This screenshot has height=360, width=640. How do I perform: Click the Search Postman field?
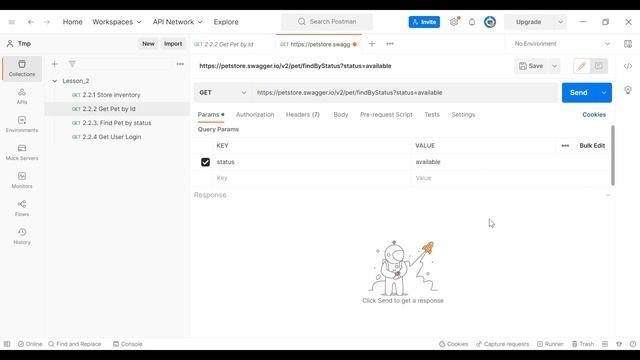327,22
